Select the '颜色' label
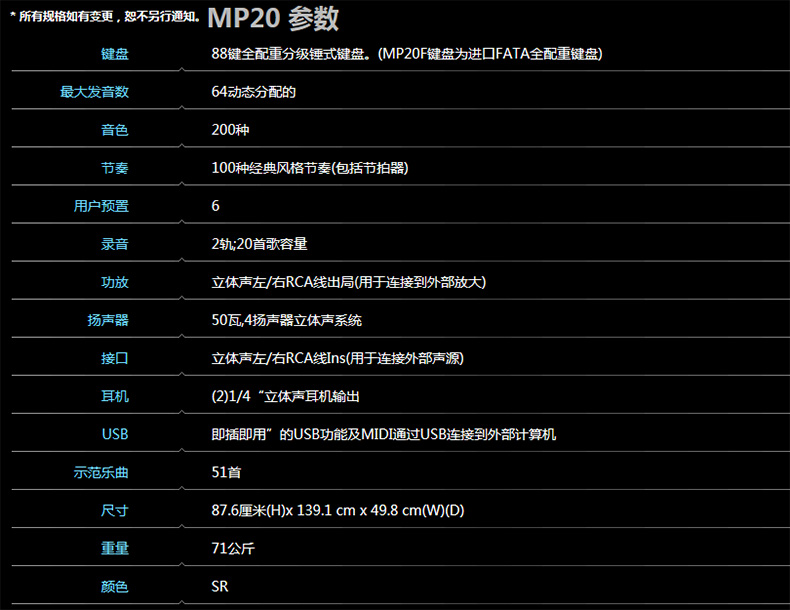This screenshot has width=790, height=610. pyautogui.click(x=115, y=586)
